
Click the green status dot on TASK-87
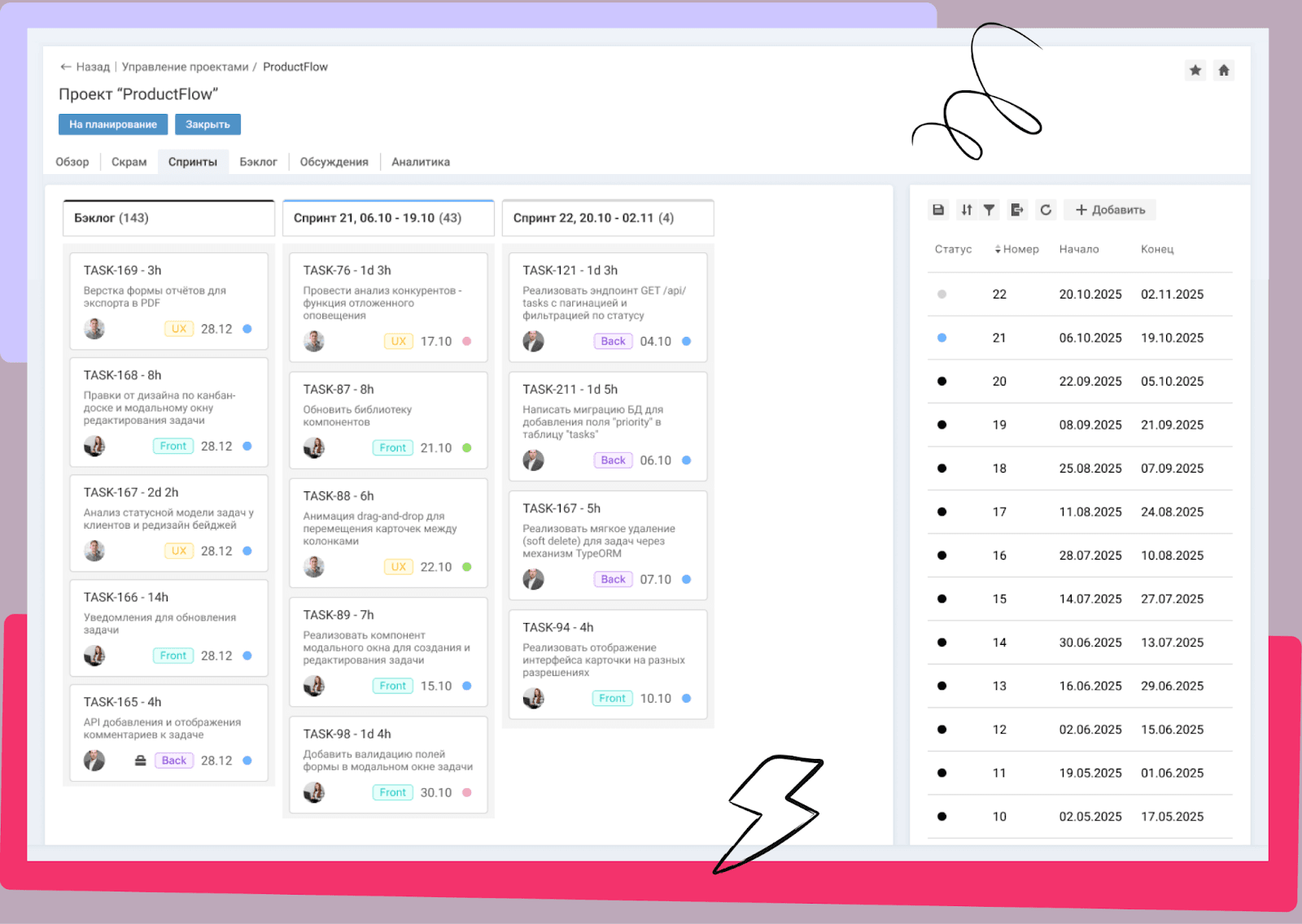point(467,448)
